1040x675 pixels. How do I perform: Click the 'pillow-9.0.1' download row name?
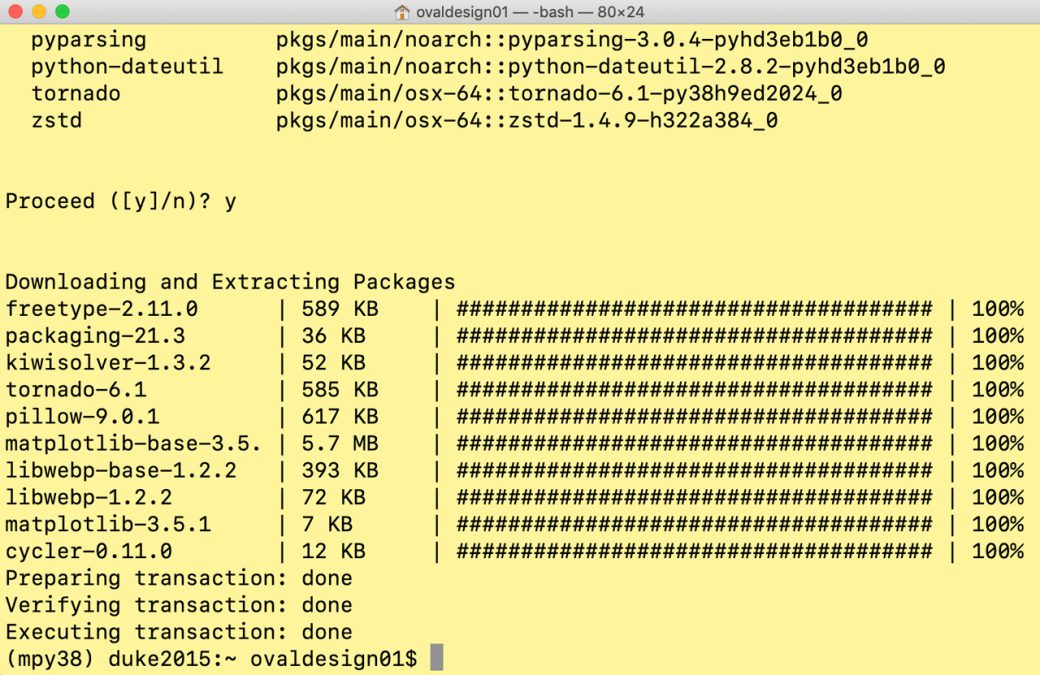[x=82, y=417]
